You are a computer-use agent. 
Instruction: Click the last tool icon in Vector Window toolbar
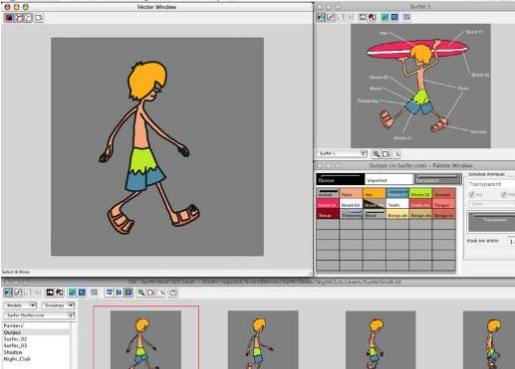(39, 18)
